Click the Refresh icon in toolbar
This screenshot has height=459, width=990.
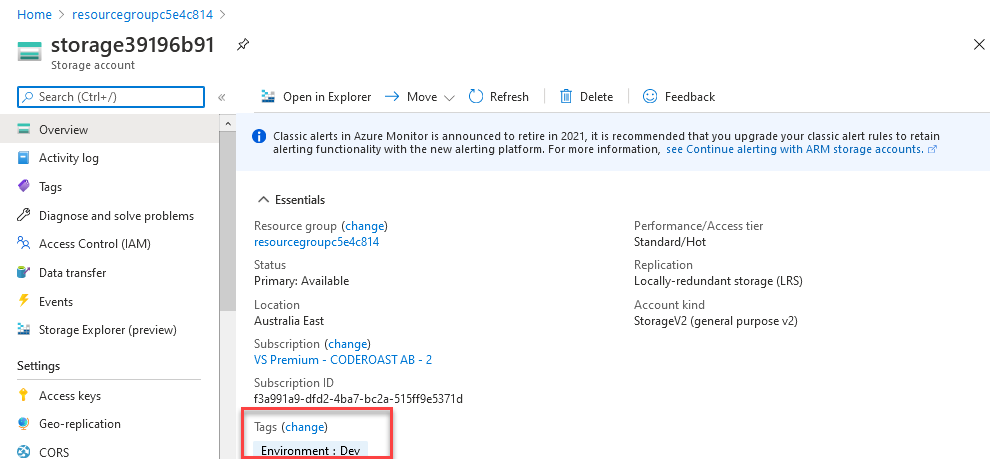coord(475,97)
